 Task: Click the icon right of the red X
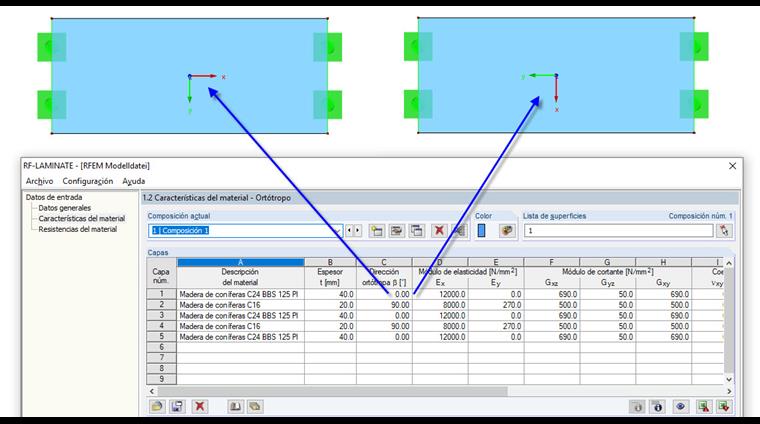pos(459,231)
